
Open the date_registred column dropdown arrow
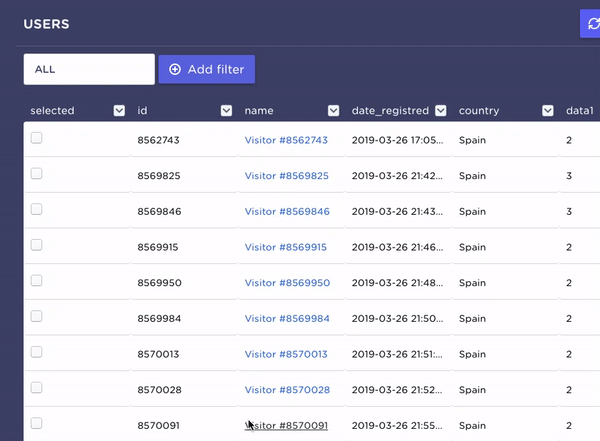[x=441, y=111]
